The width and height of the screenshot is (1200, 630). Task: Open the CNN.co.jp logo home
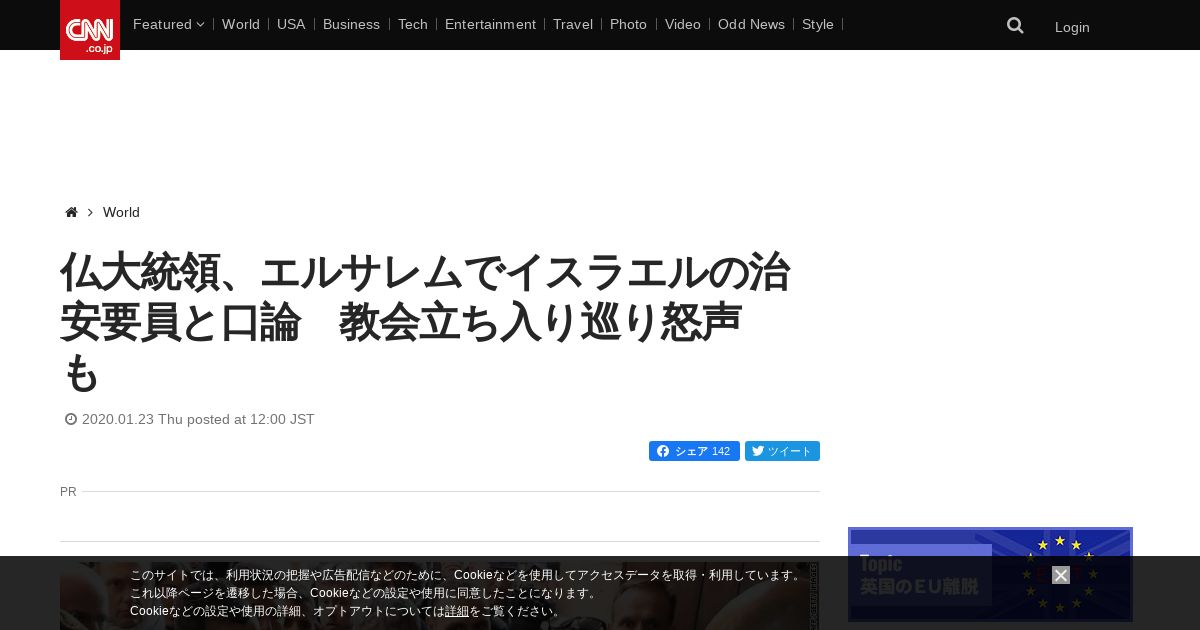pyautogui.click(x=90, y=30)
